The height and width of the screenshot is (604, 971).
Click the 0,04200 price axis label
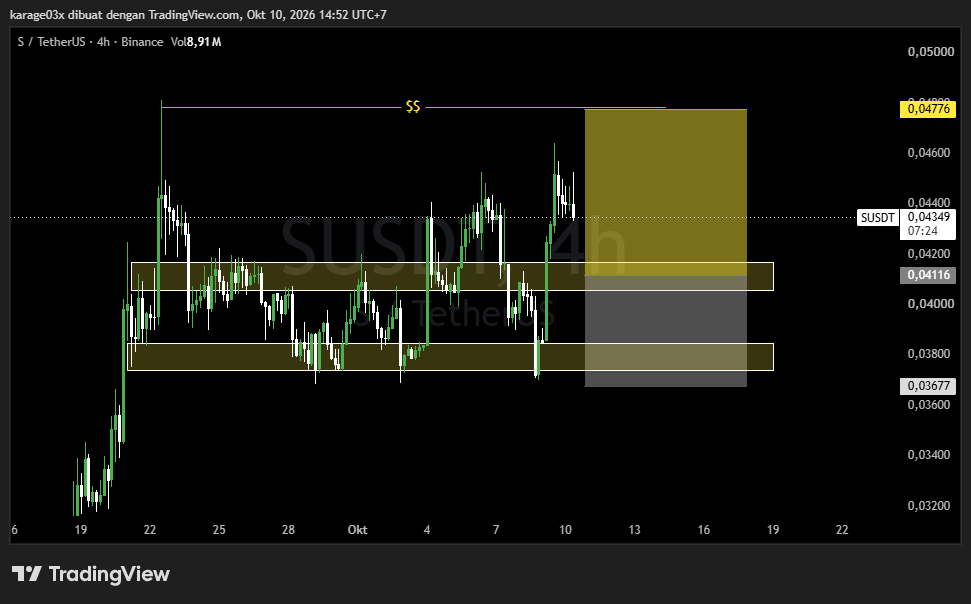pyautogui.click(x=928, y=253)
